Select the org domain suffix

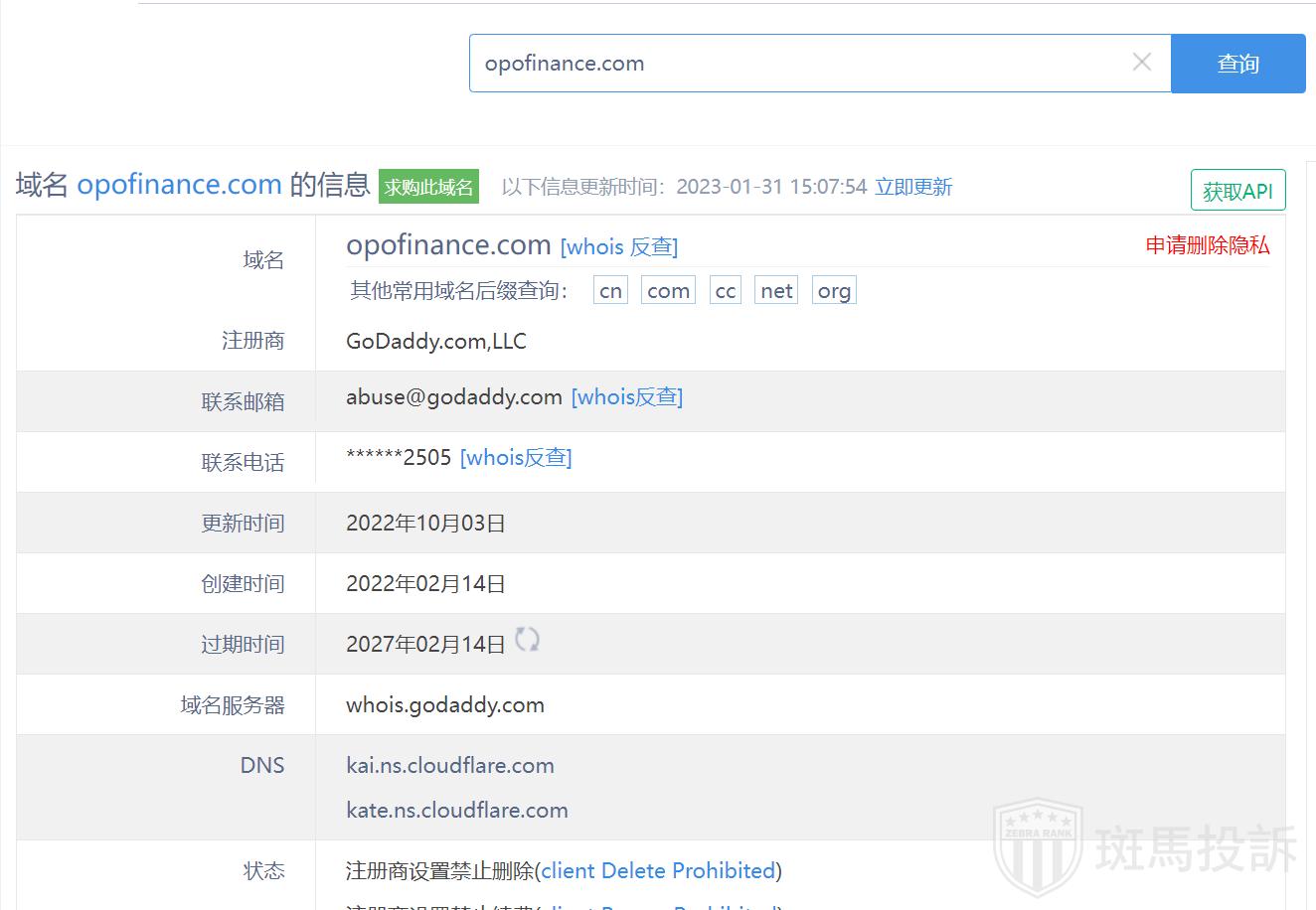point(834,290)
